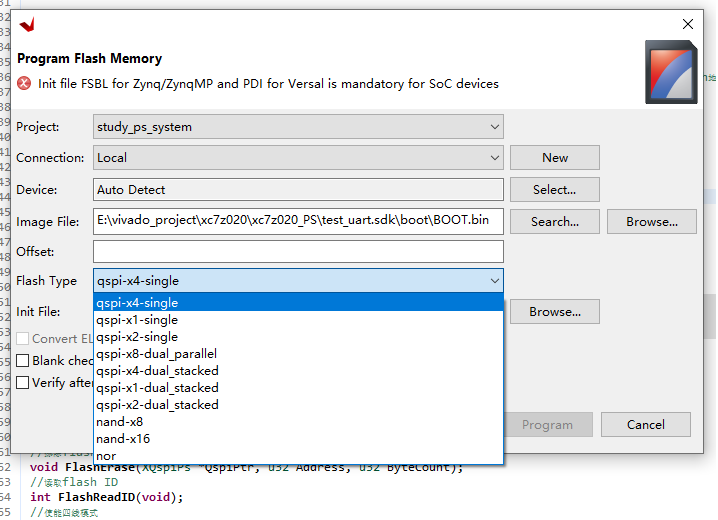Click the empty Offset input field
The image size is (718, 520).
point(298,252)
